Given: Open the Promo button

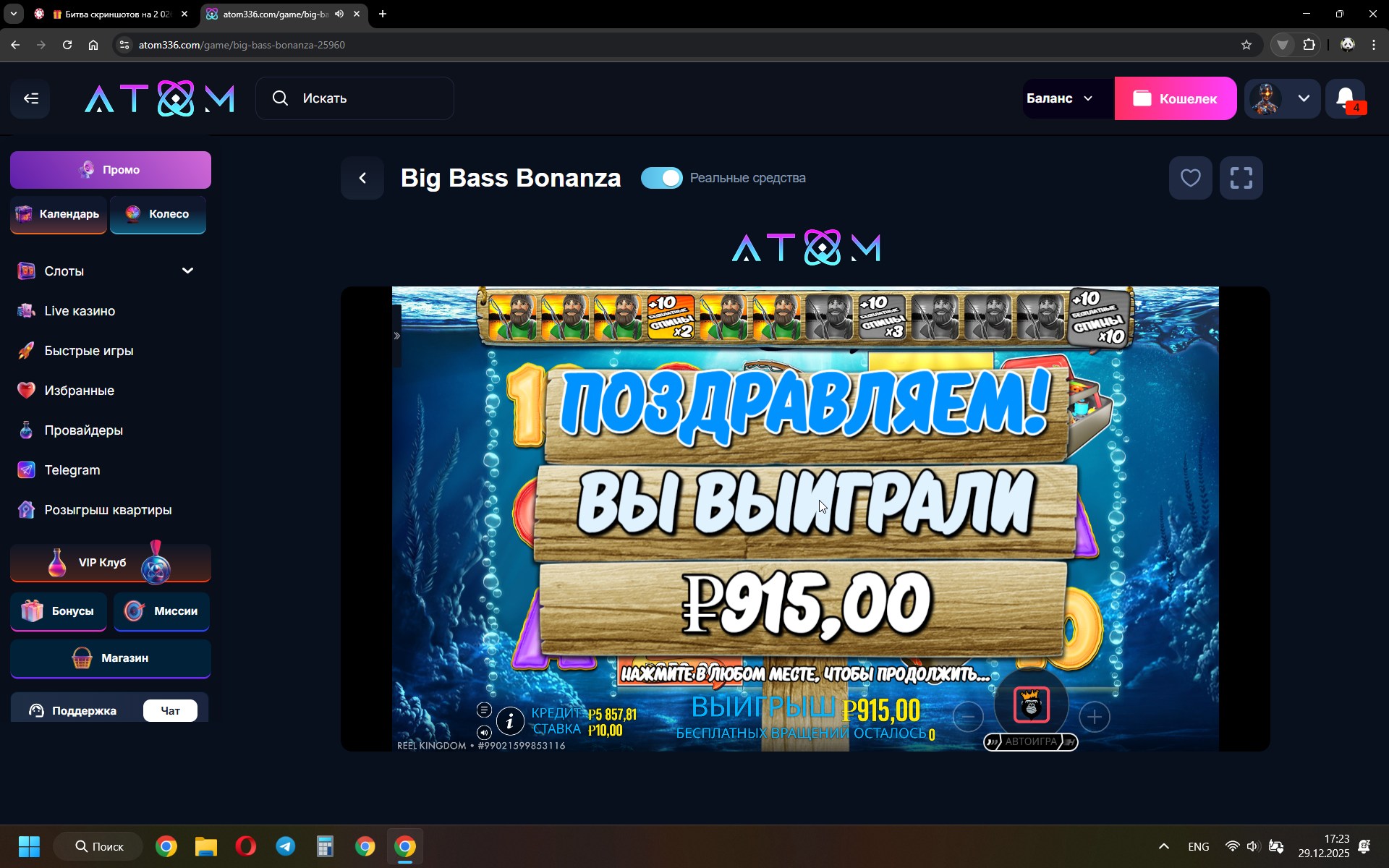Looking at the screenshot, I should (x=111, y=170).
